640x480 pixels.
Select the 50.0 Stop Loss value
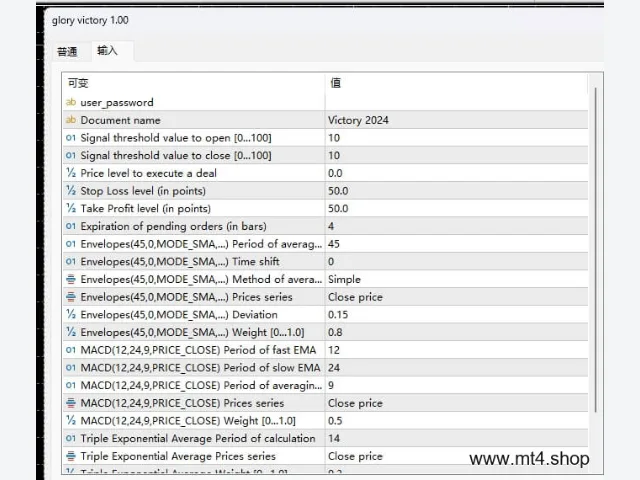pos(338,191)
